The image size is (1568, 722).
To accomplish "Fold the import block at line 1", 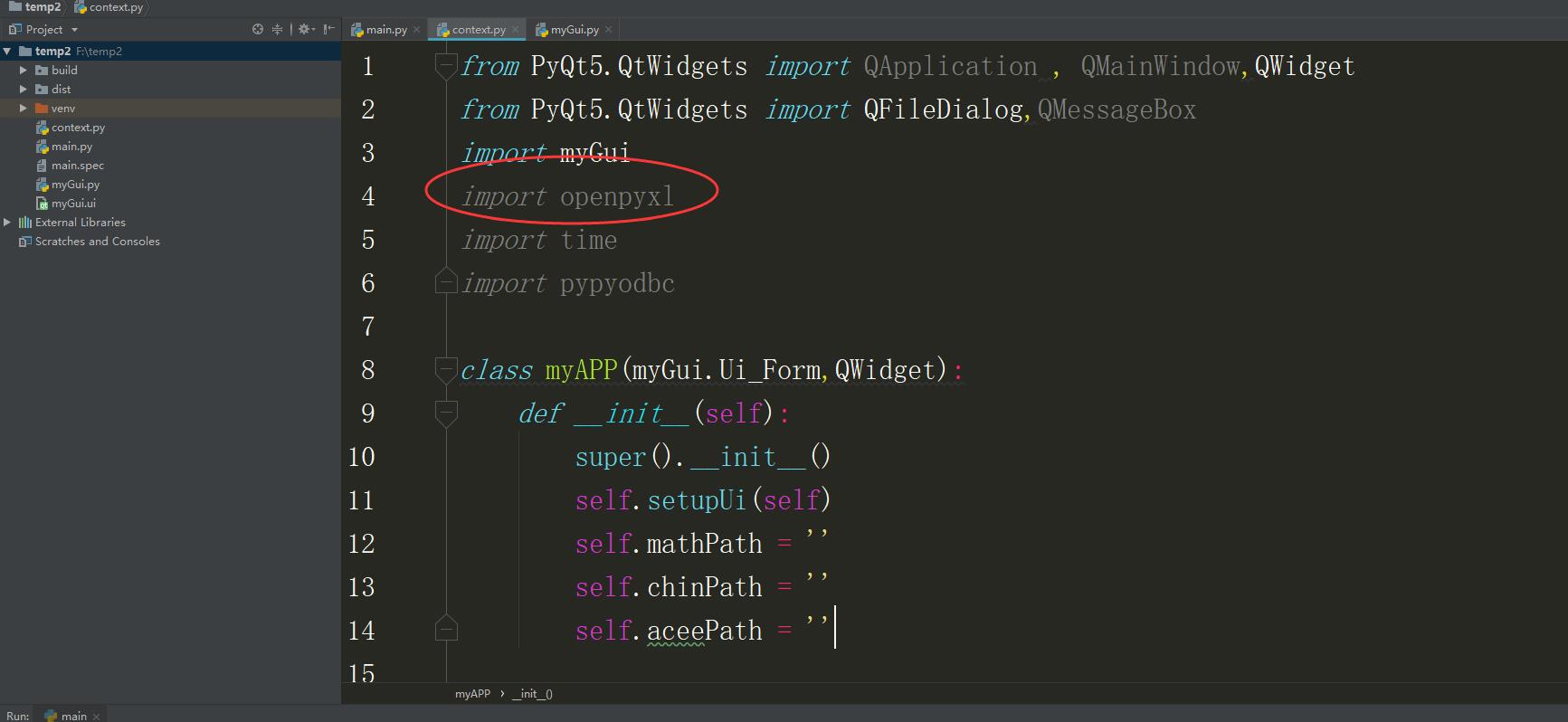I will pyautogui.click(x=445, y=65).
